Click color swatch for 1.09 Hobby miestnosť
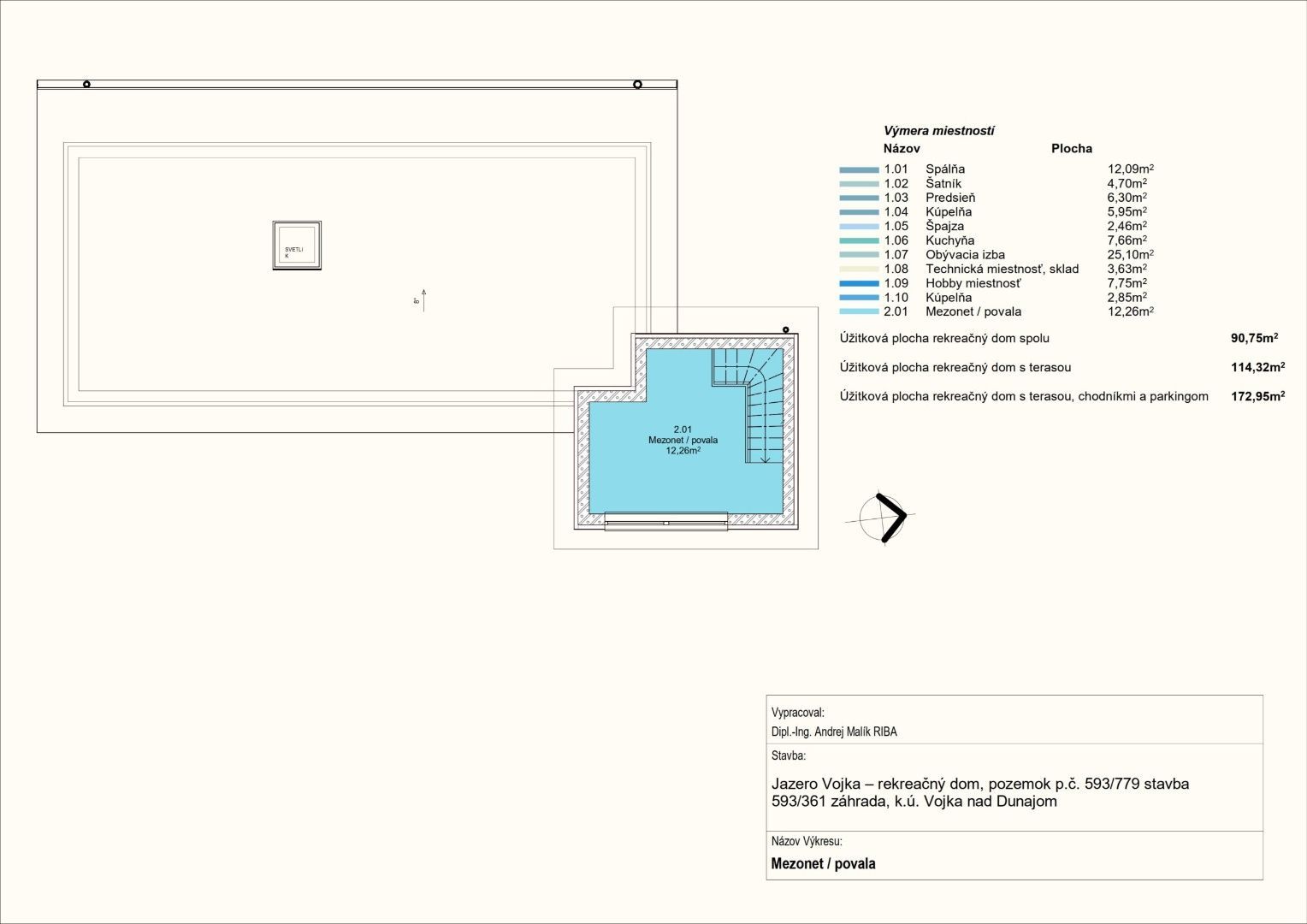The width and height of the screenshot is (1307, 924). click(x=859, y=283)
